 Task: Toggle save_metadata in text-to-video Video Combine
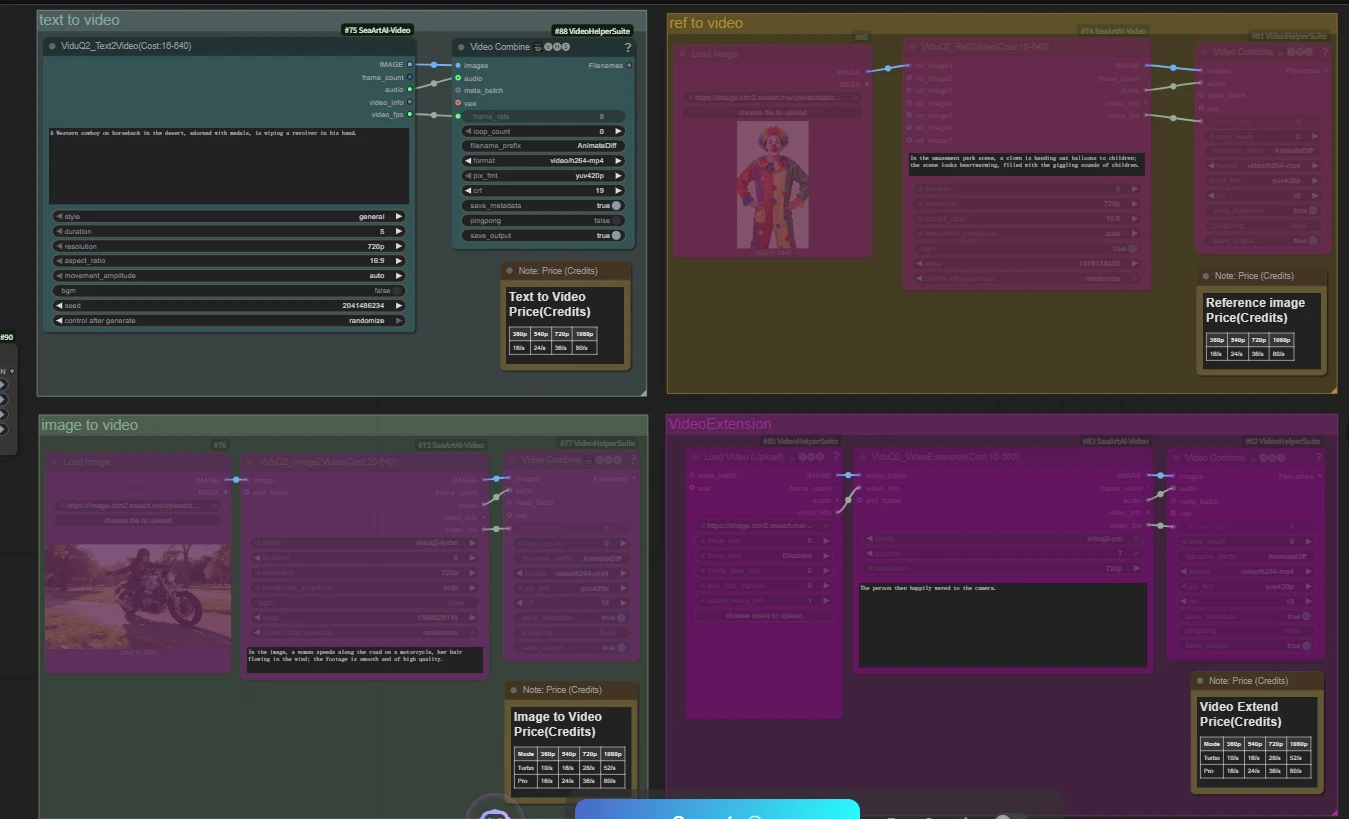tap(615, 206)
